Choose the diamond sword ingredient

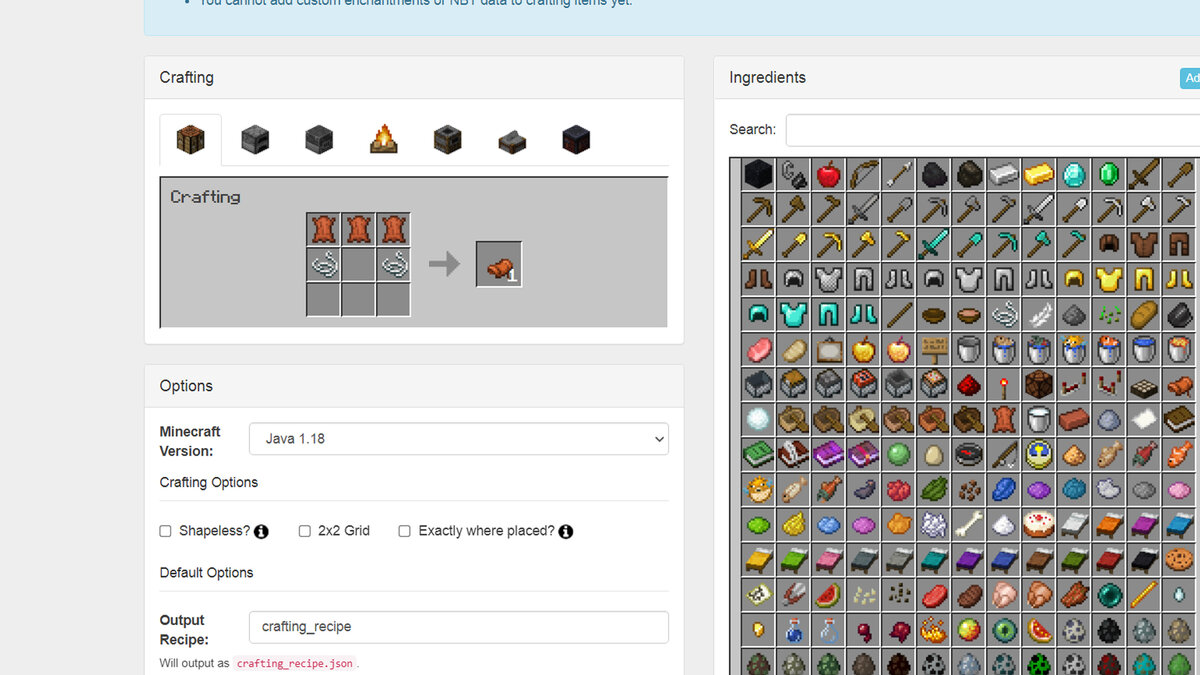[x=934, y=244]
